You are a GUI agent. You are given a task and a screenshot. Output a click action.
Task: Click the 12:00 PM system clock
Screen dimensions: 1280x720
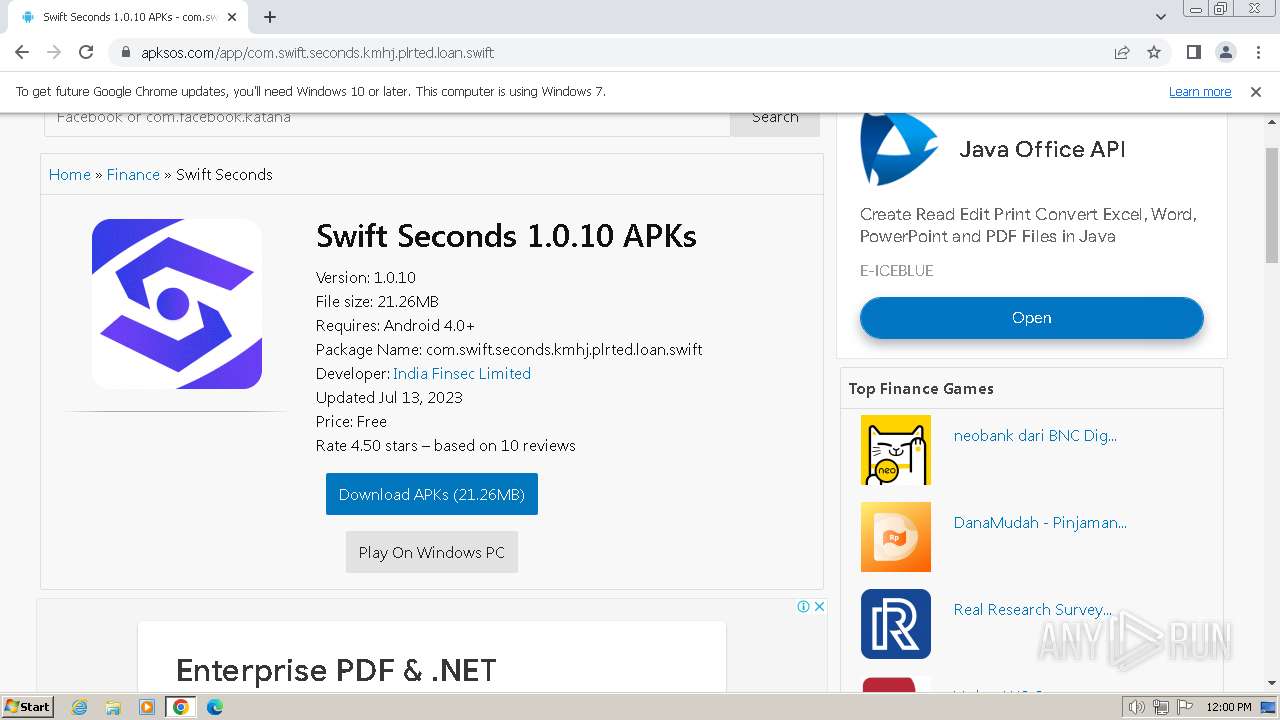pos(1229,707)
